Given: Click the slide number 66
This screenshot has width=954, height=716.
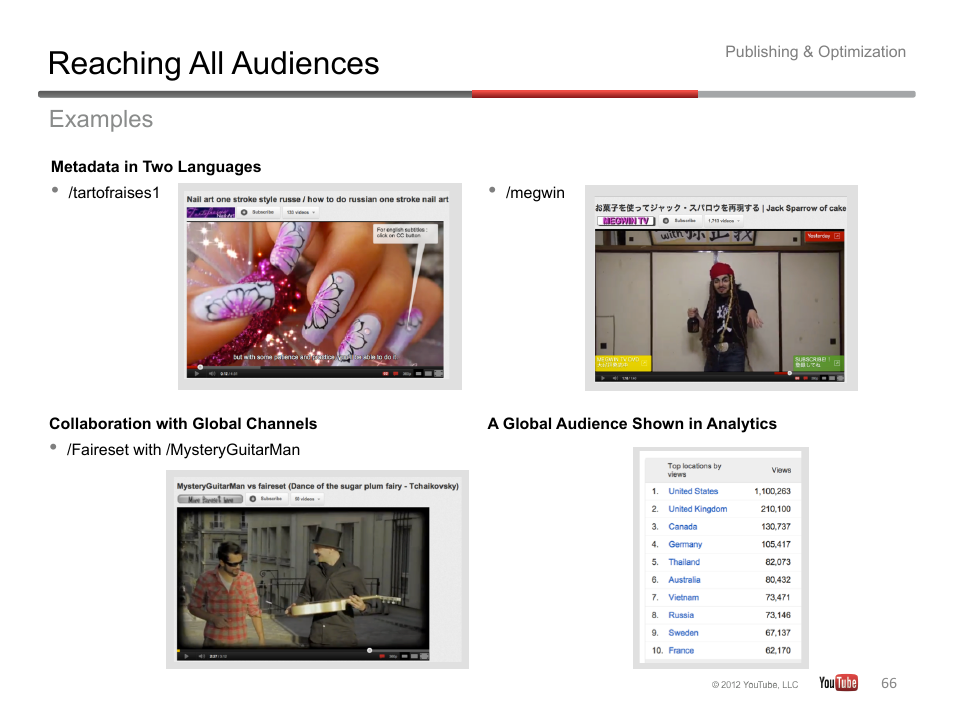Looking at the screenshot, I should pos(889,683).
